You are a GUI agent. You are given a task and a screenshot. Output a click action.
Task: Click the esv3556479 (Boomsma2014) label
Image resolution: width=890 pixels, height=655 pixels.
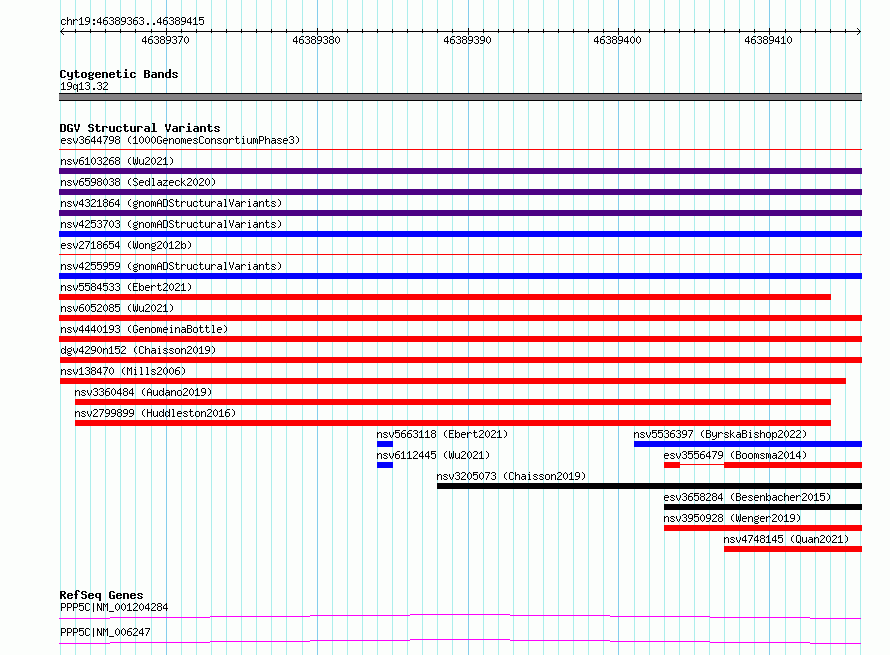tap(735, 455)
